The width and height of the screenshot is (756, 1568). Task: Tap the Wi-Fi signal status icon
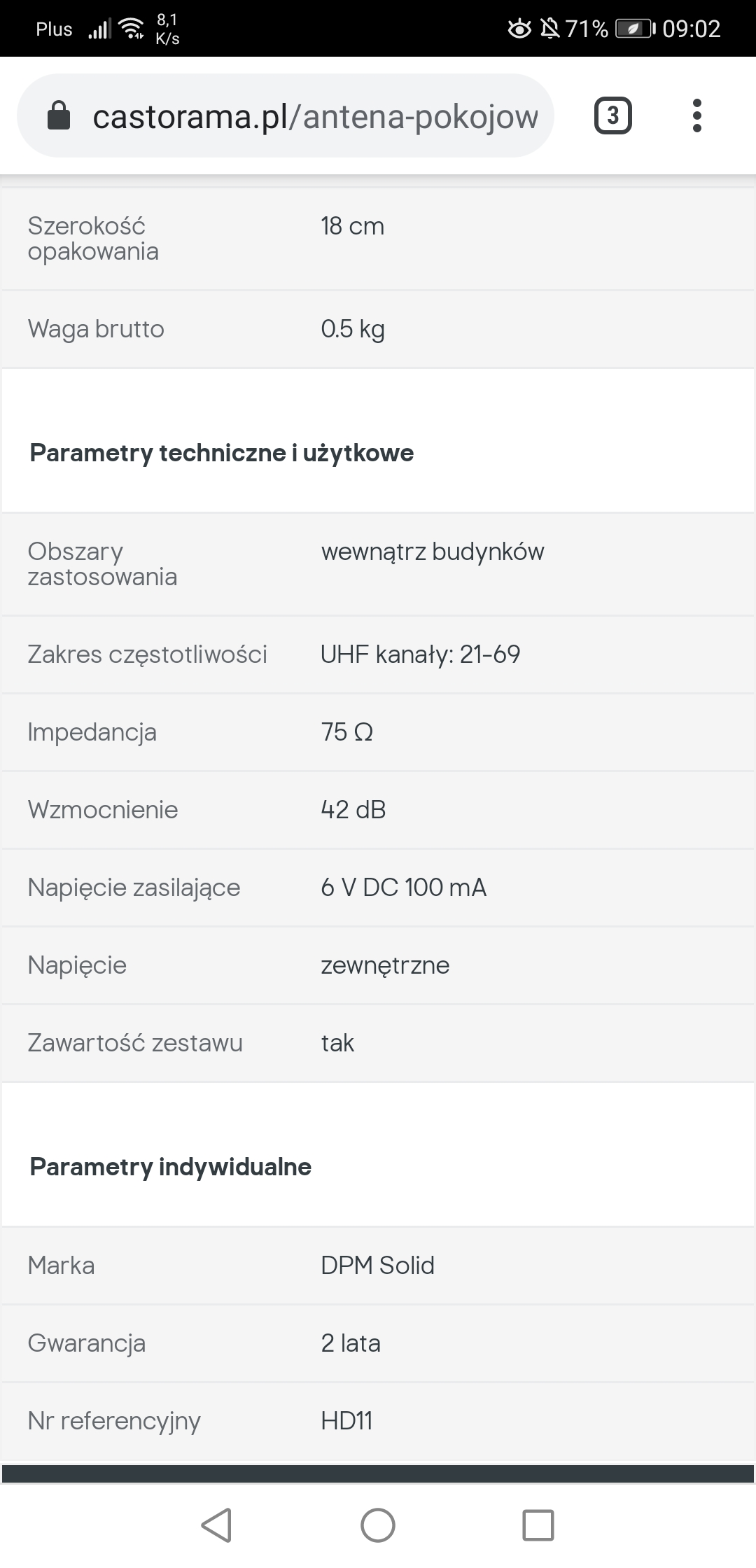131,29
